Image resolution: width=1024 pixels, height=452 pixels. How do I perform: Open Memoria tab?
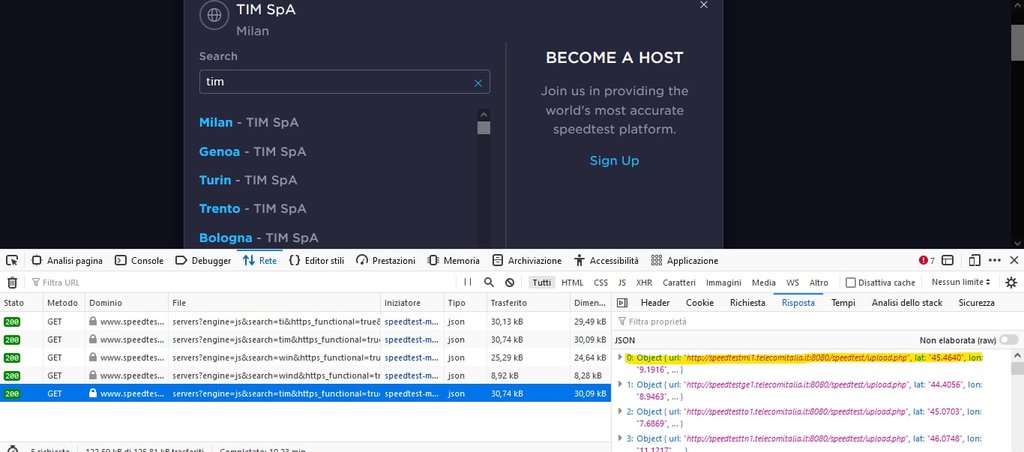pyautogui.click(x=453, y=261)
